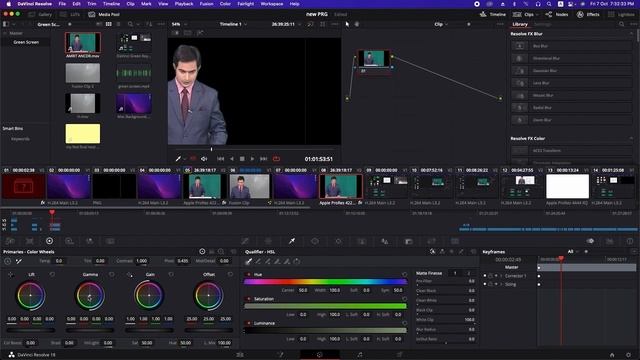Viewport: 640px width, 360px height.
Task: Open the Camera Raw palette icon
Action: click(x=10, y=241)
